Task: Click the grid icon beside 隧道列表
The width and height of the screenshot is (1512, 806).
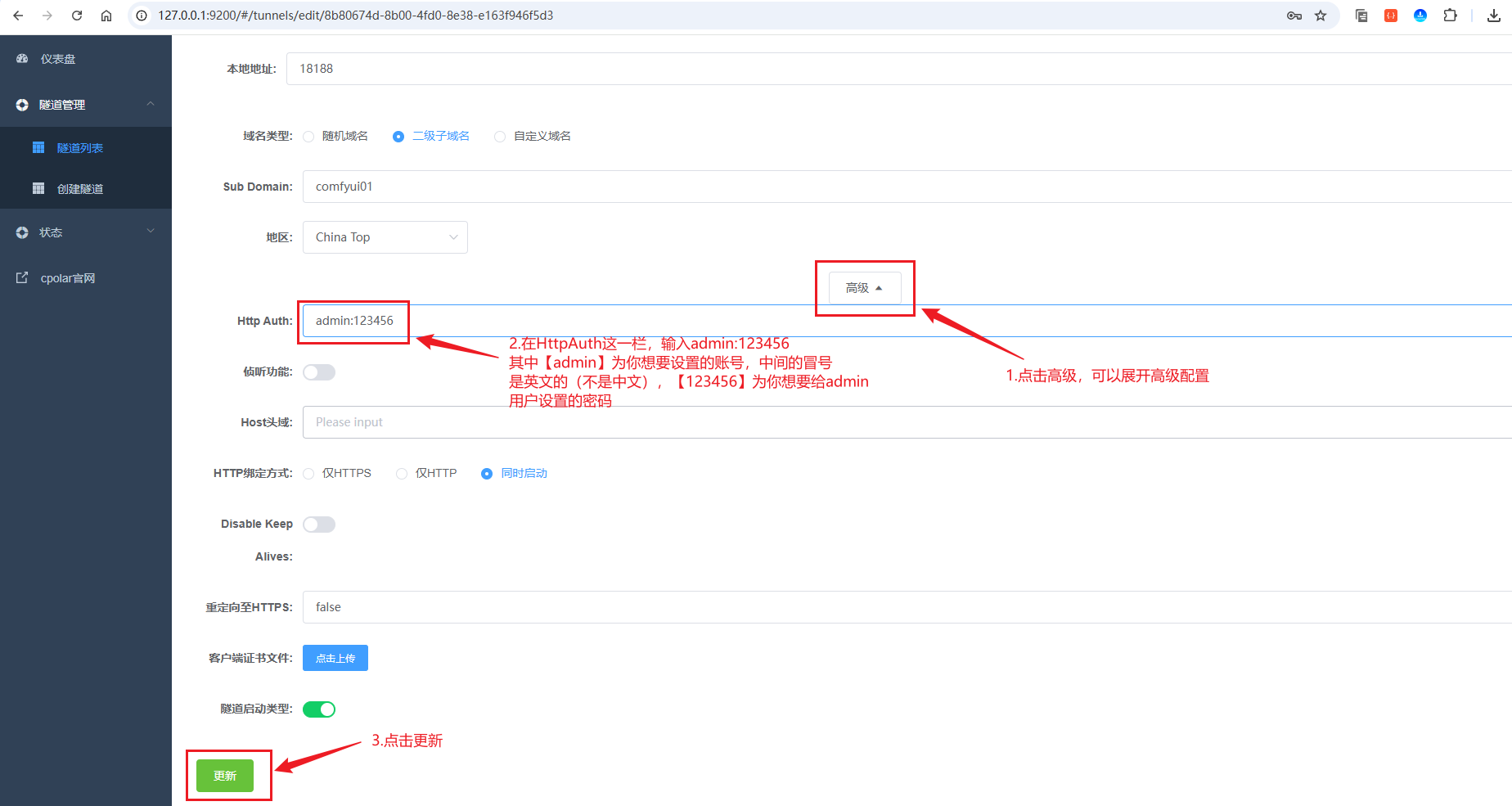Action: pos(38,147)
